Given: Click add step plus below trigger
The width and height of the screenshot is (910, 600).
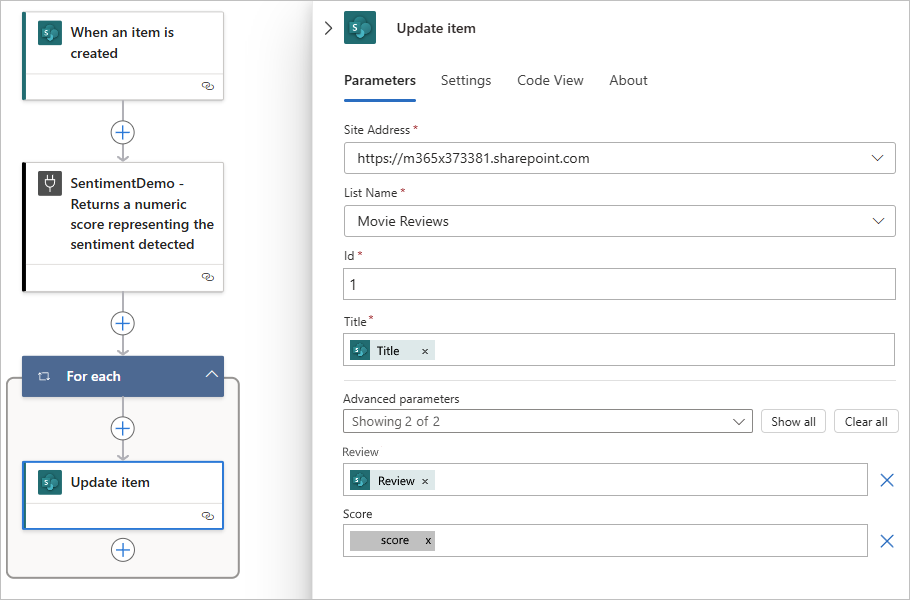Looking at the screenshot, I should 122,132.
